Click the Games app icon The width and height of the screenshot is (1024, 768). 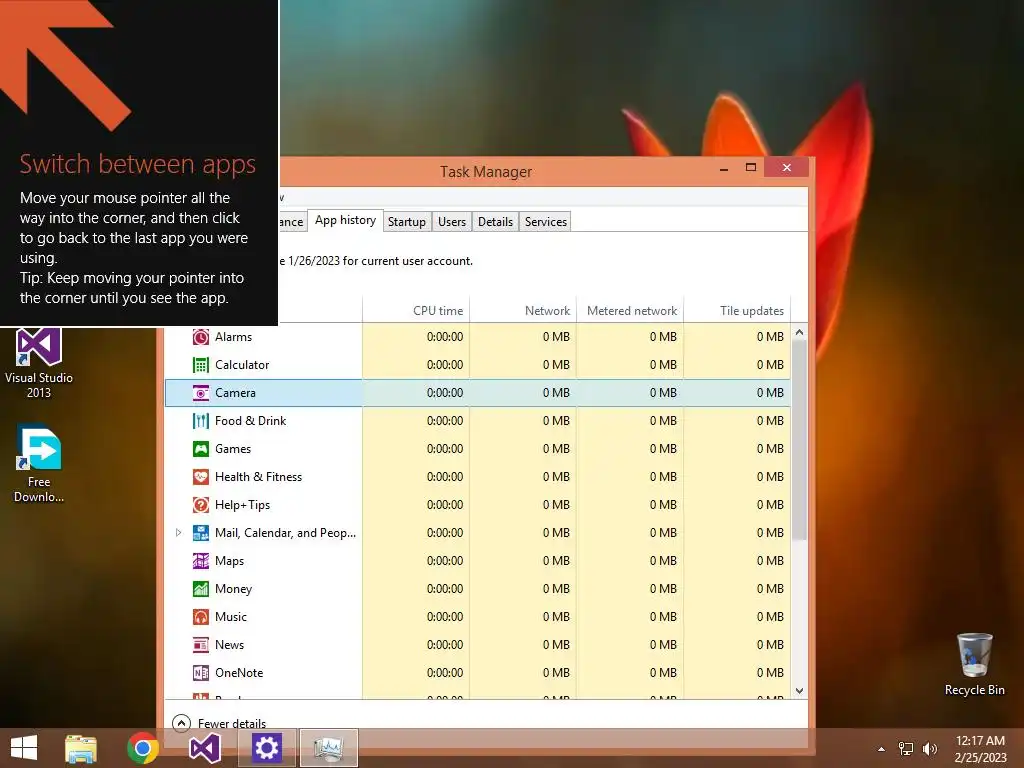[x=200, y=449]
